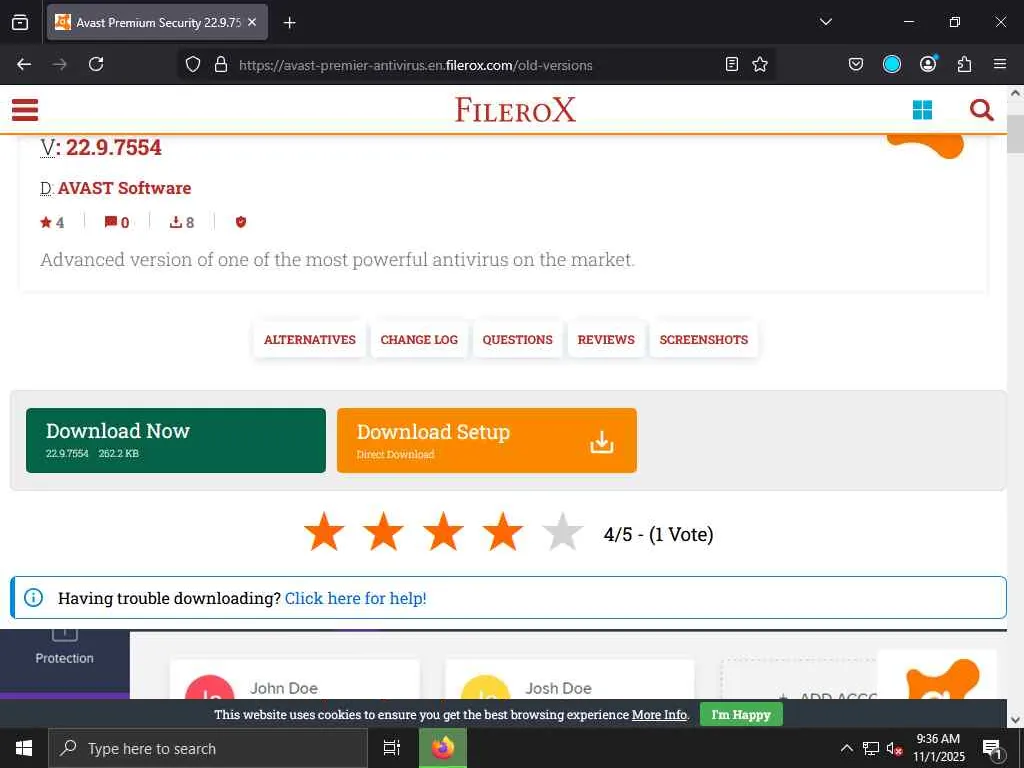This screenshot has height=768, width=1024.
Task: Open the SCREENSHOTS tab
Action: click(x=703, y=340)
